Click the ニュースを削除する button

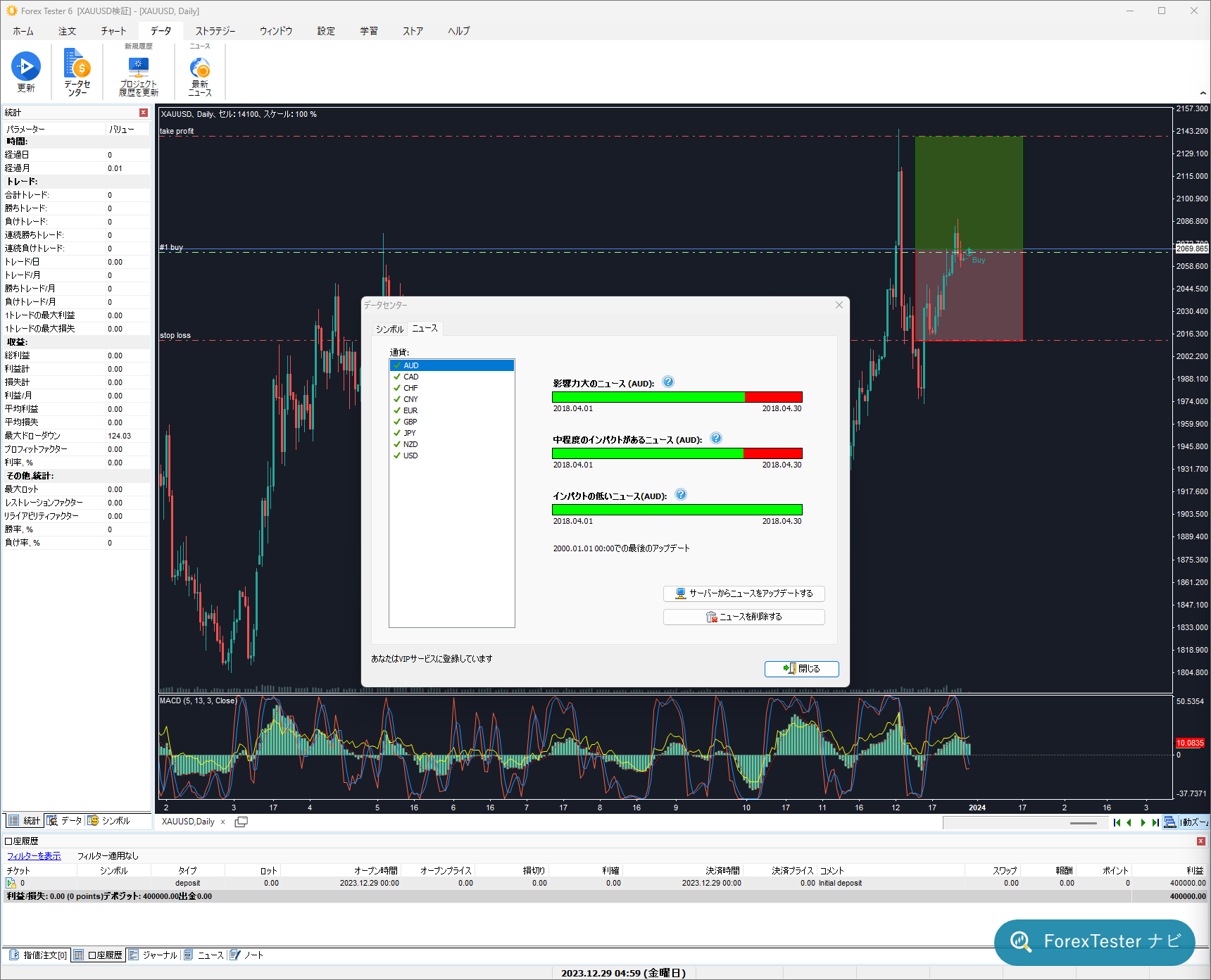[744, 617]
